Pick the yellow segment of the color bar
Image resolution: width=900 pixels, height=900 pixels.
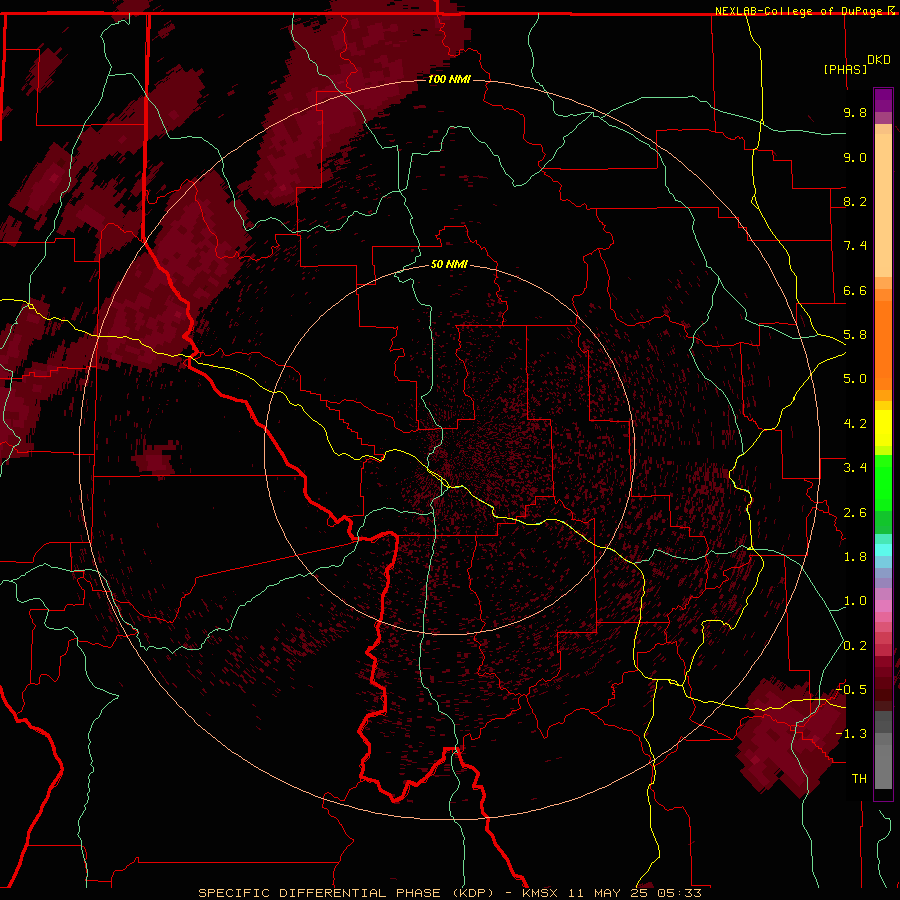pyautogui.click(x=883, y=428)
